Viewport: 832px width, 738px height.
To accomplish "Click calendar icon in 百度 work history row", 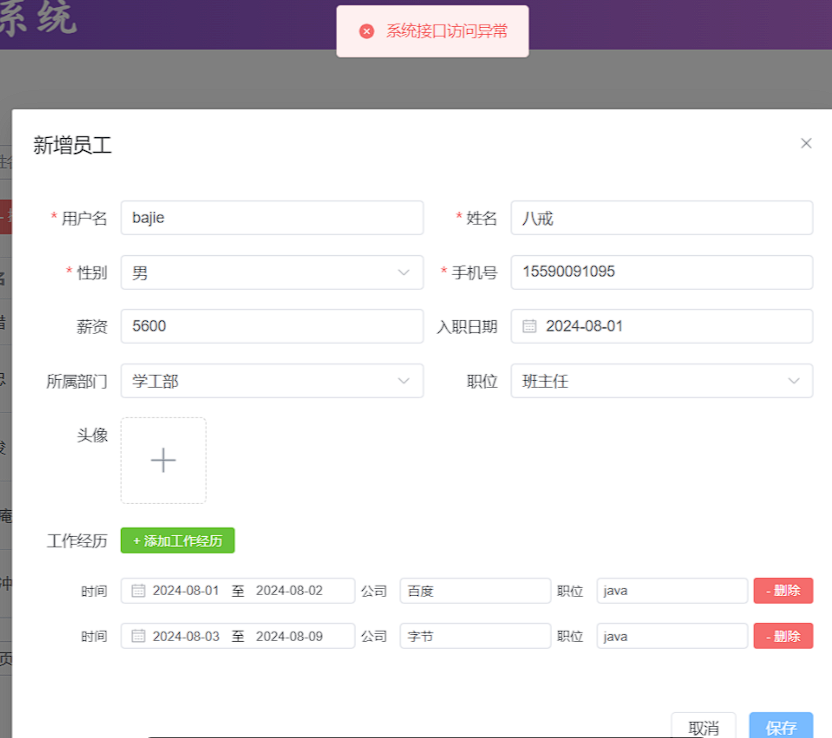I will point(138,591).
